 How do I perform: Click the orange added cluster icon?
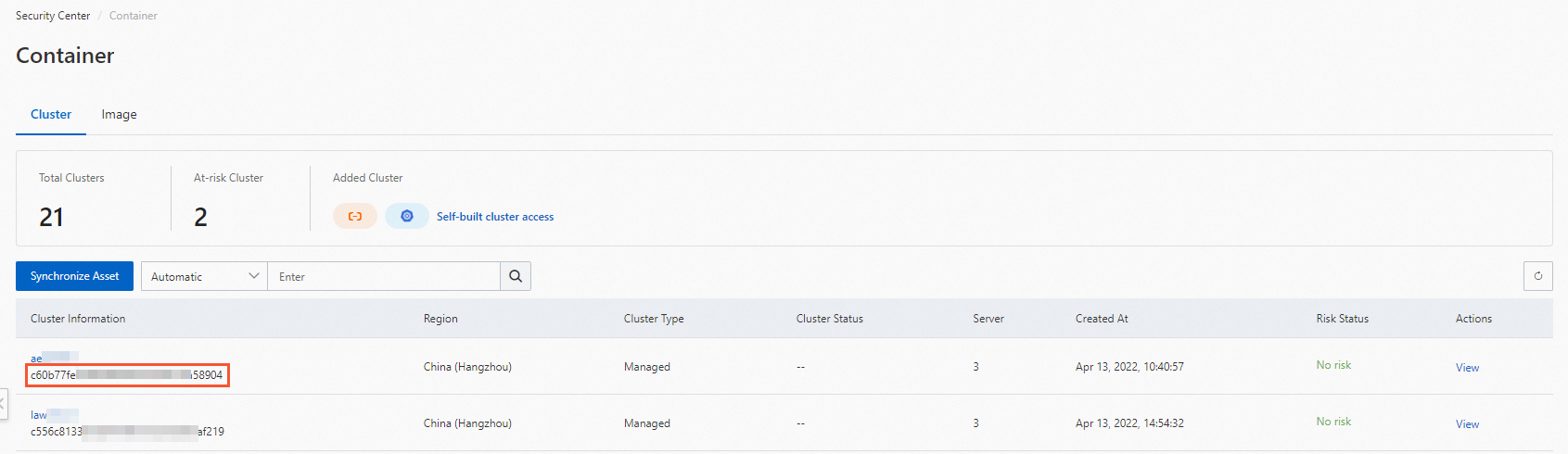point(355,216)
